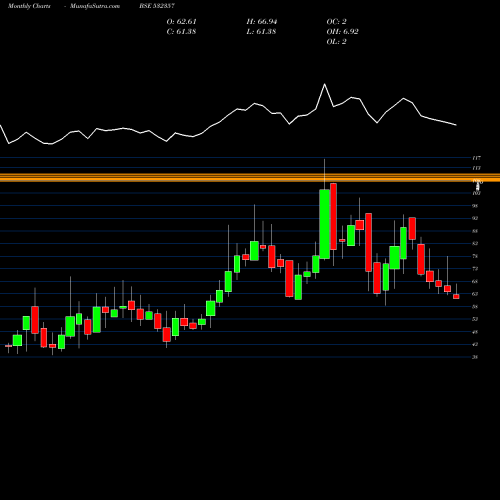
Task: Click the 73 price axis label
Action: point(475,269)
